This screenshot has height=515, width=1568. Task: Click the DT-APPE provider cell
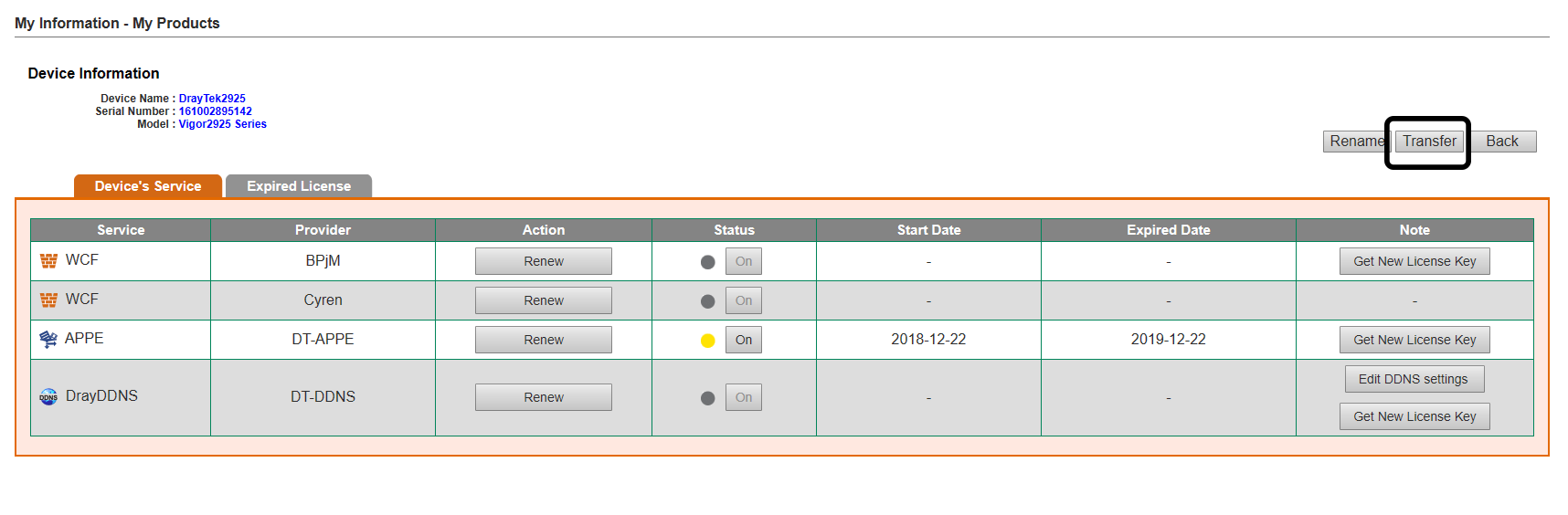[323, 340]
